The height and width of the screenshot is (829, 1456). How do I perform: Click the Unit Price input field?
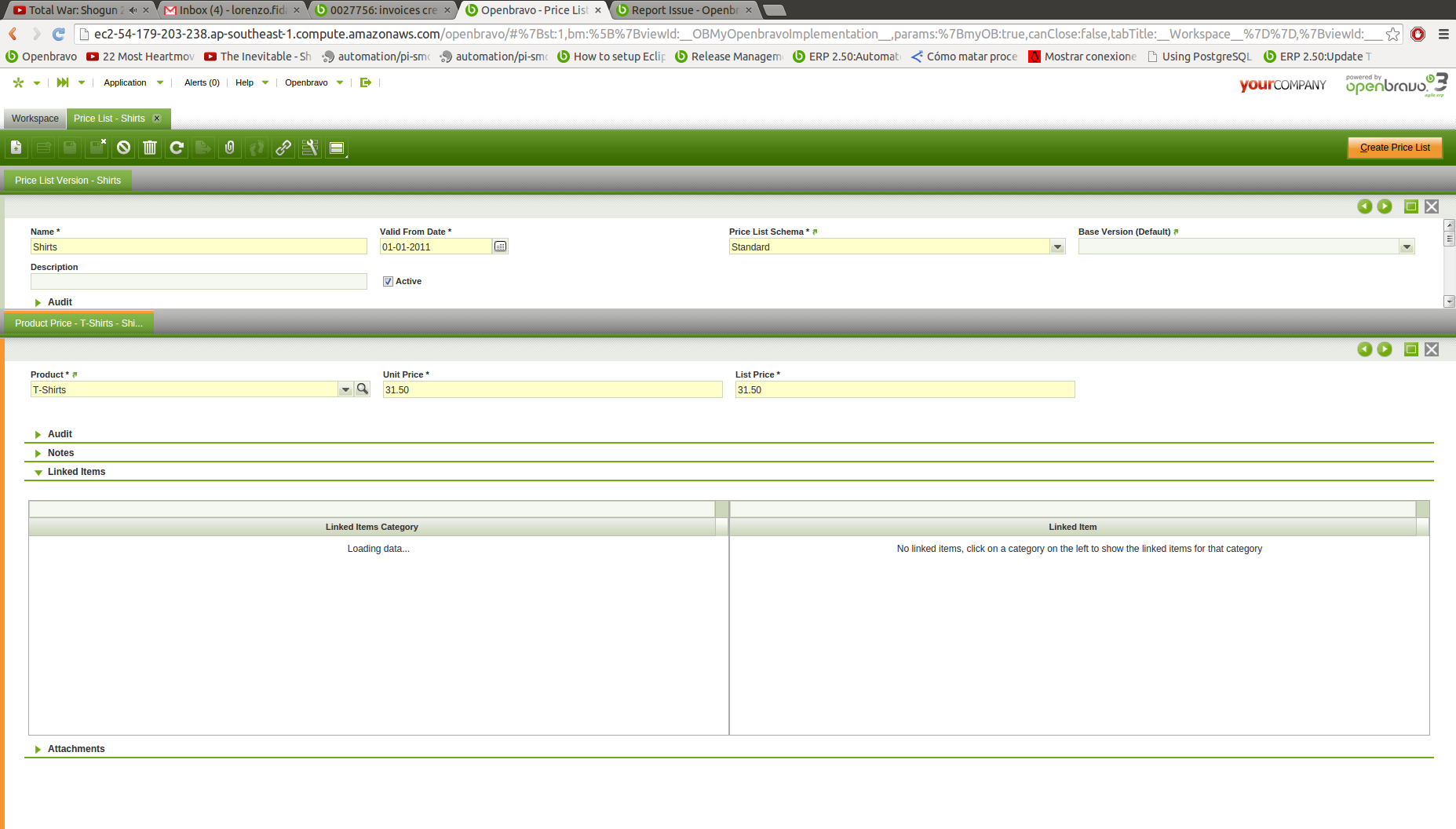pos(552,390)
